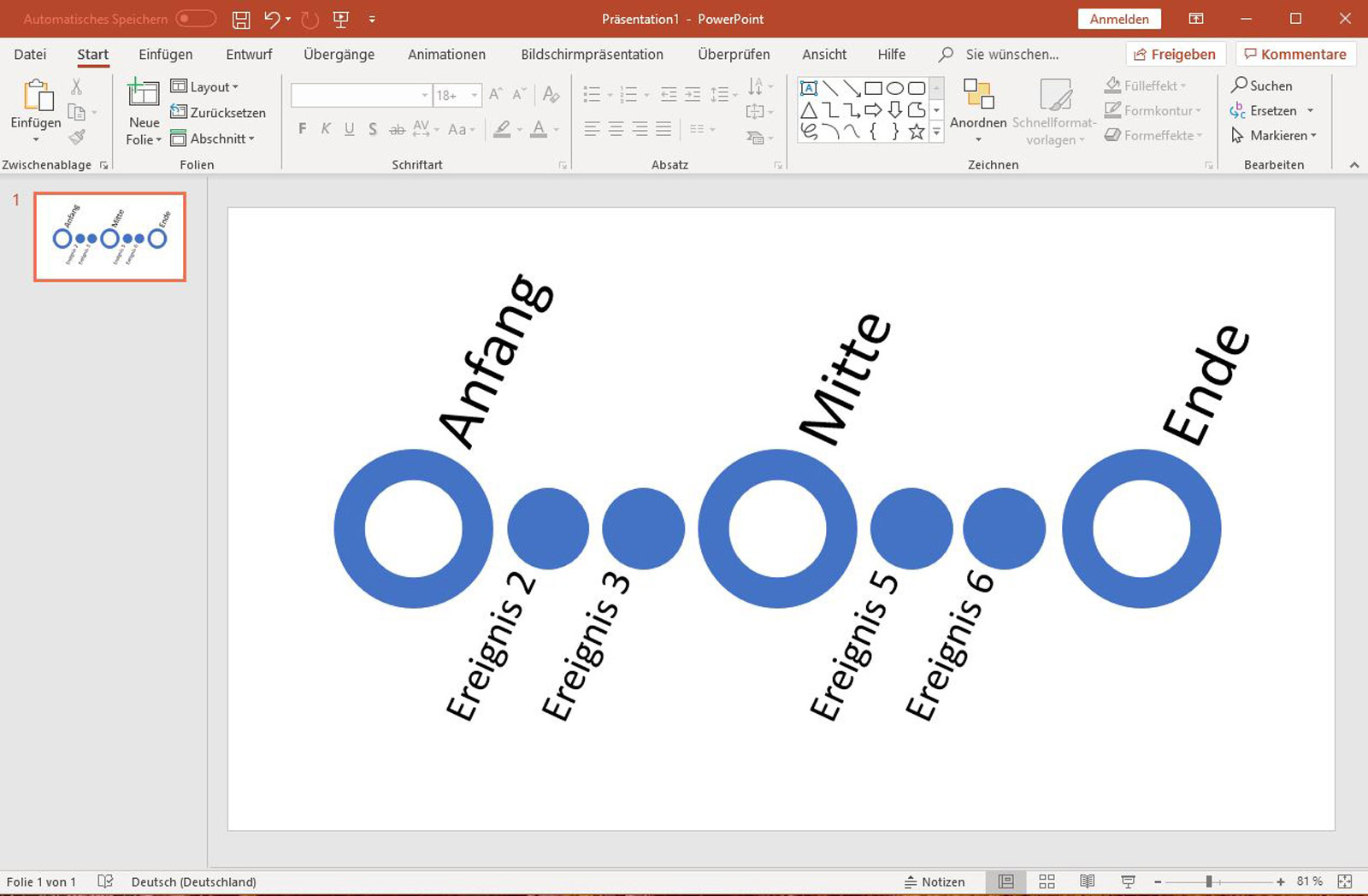Click the Kommentare button
The height and width of the screenshot is (896, 1368).
click(1295, 54)
